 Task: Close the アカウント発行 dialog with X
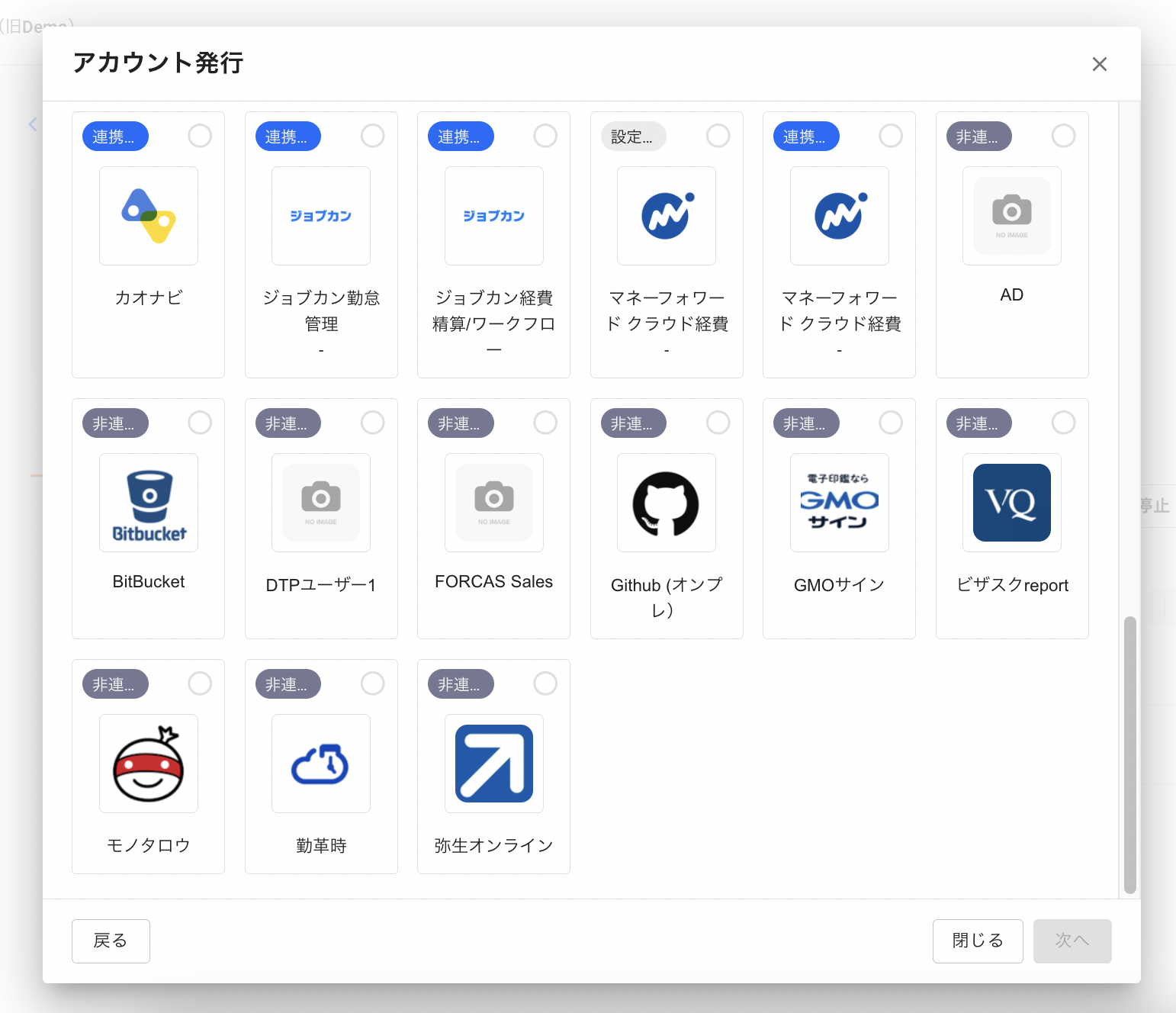click(x=1099, y=64)
